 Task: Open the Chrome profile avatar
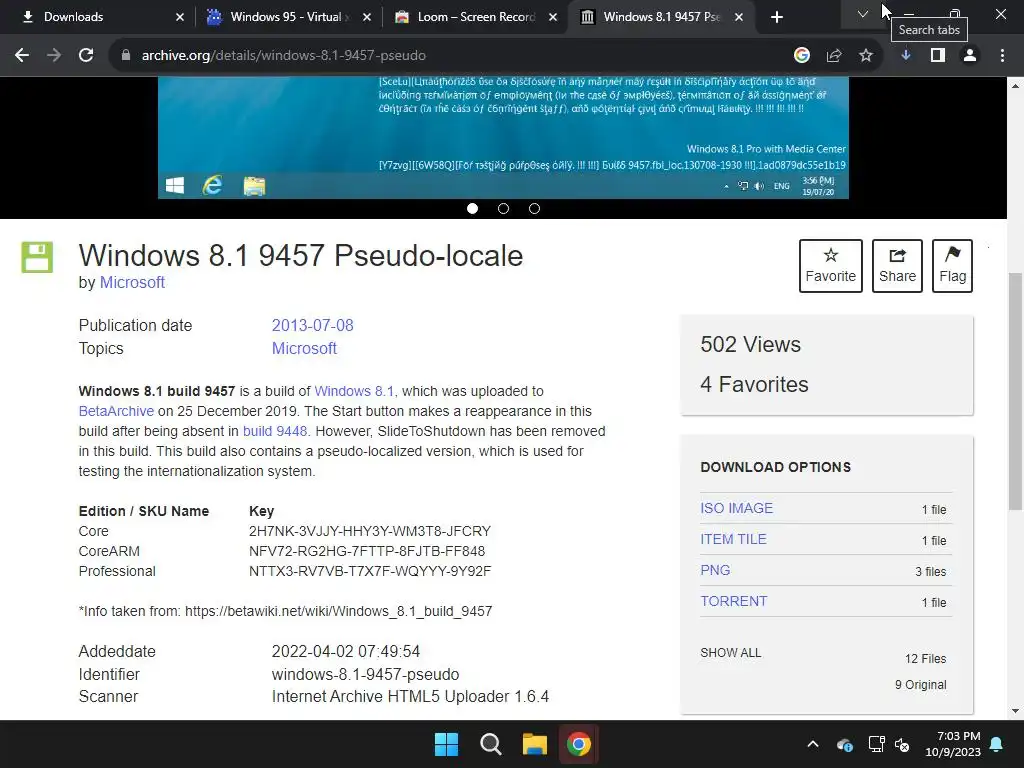pos(970,56)
